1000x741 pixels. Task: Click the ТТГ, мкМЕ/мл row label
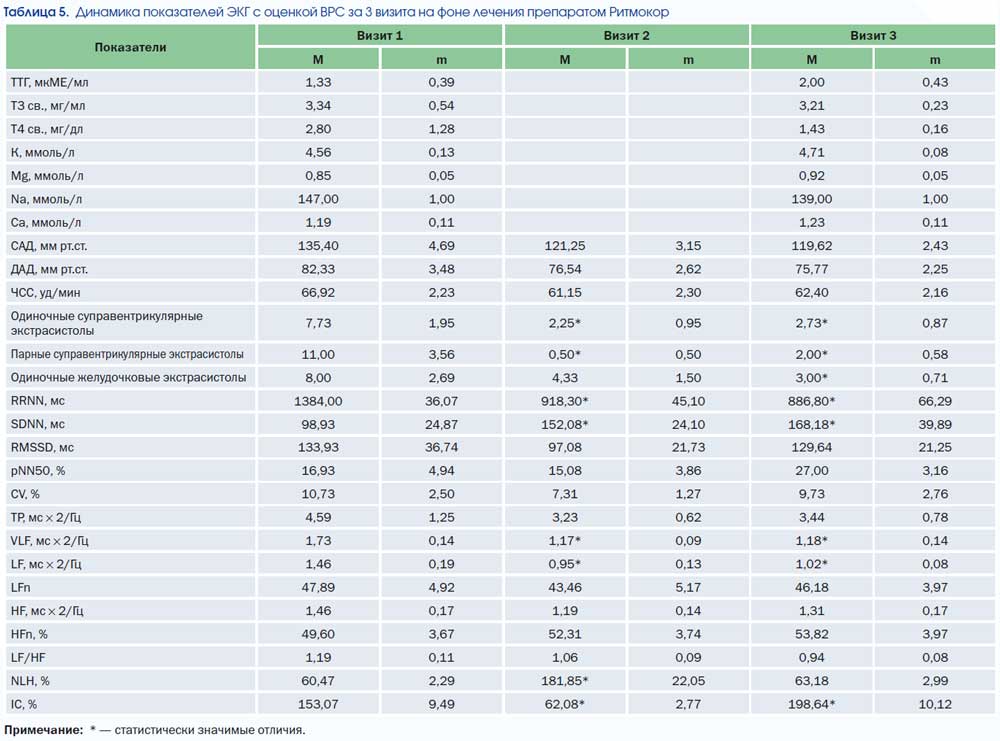[50, 82]
